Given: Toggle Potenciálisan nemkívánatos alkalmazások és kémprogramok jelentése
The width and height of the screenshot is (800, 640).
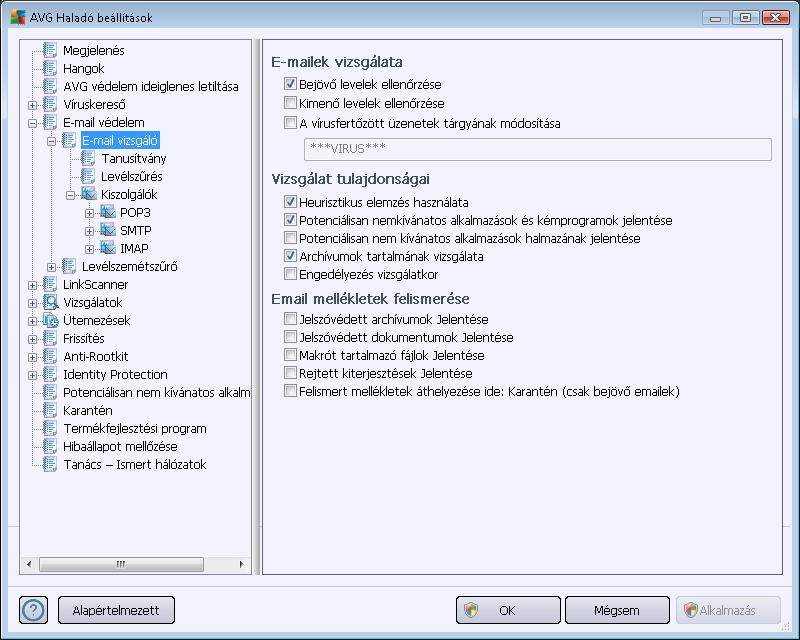Looking at the screenshot, I should (x=290, y=220).
